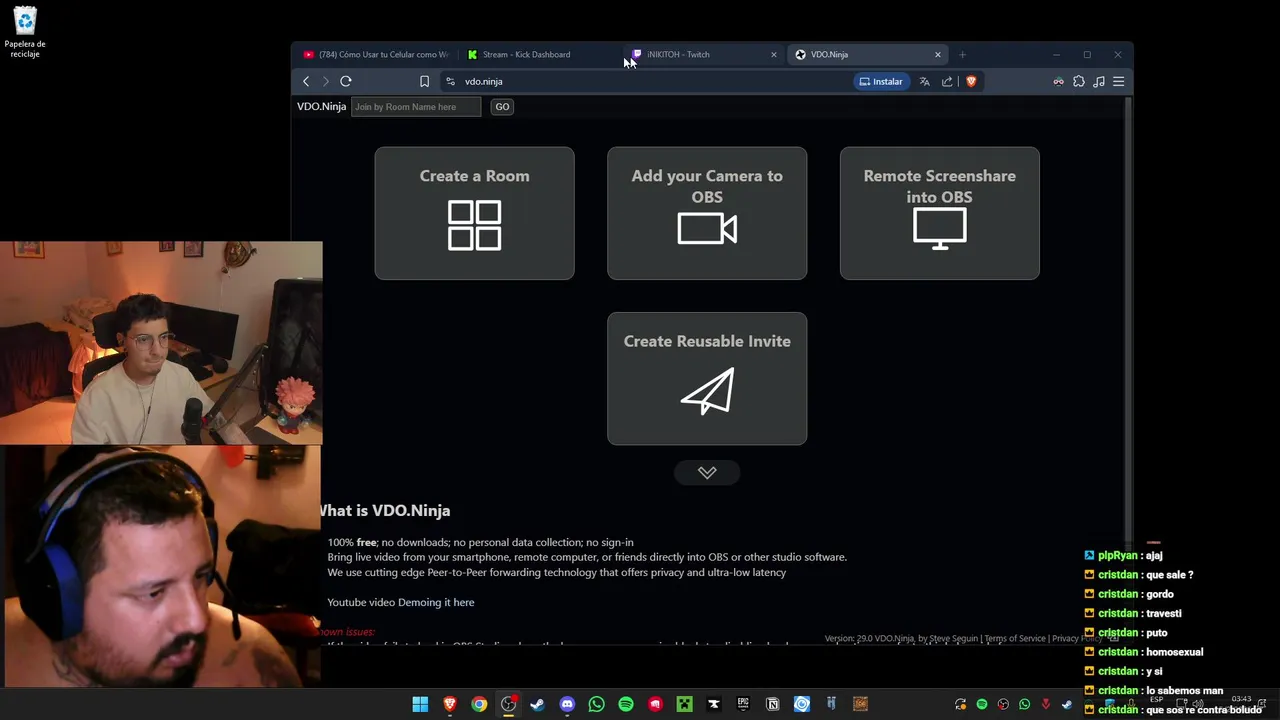This screenshot has height=720, width=1280.
Task: Go back with the browser back arrow
Action: pos(306,81)
